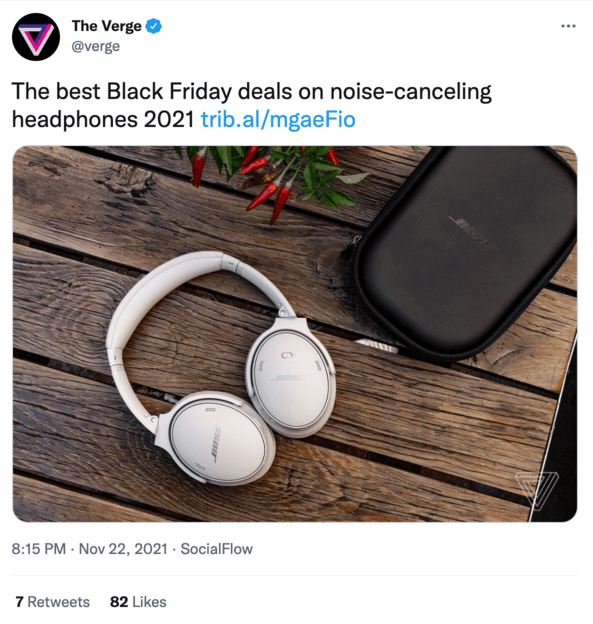
Task: Click The Verge display name
Action: [106, 26]
